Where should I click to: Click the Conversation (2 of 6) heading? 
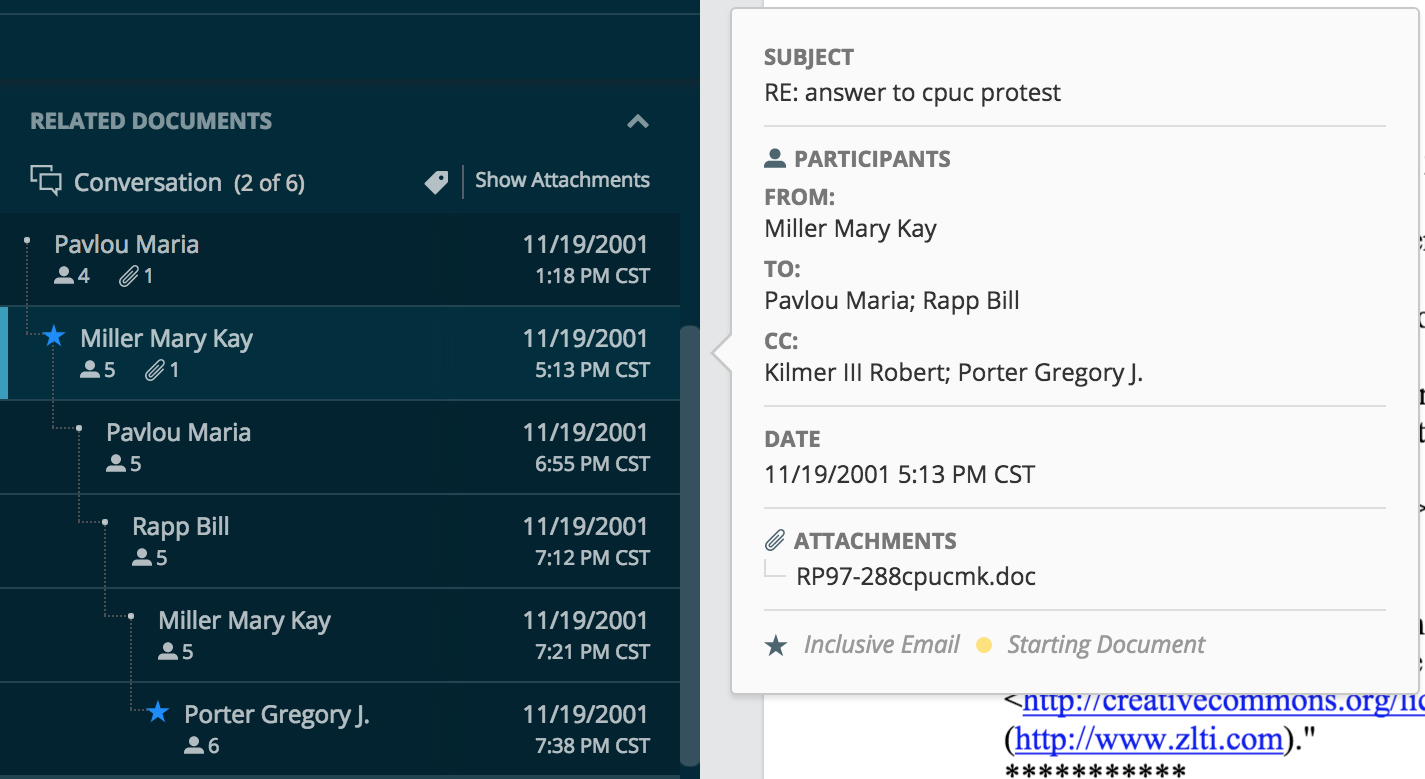coord(189,183)
